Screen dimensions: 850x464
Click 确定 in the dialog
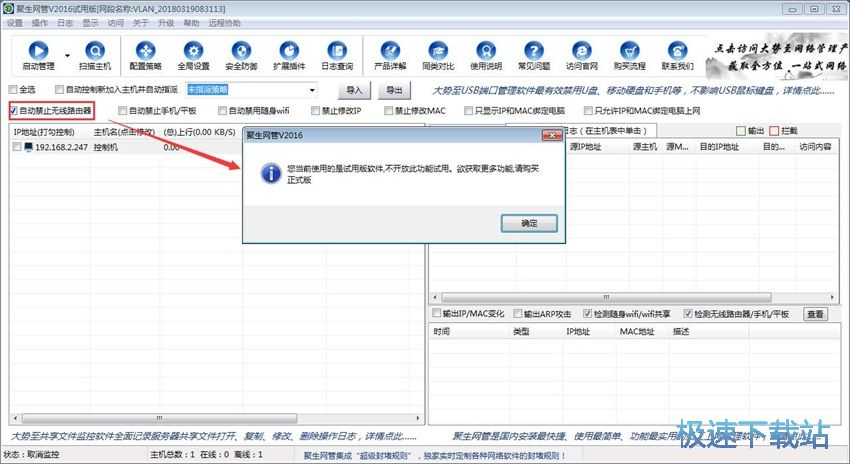tap(529, 223)
